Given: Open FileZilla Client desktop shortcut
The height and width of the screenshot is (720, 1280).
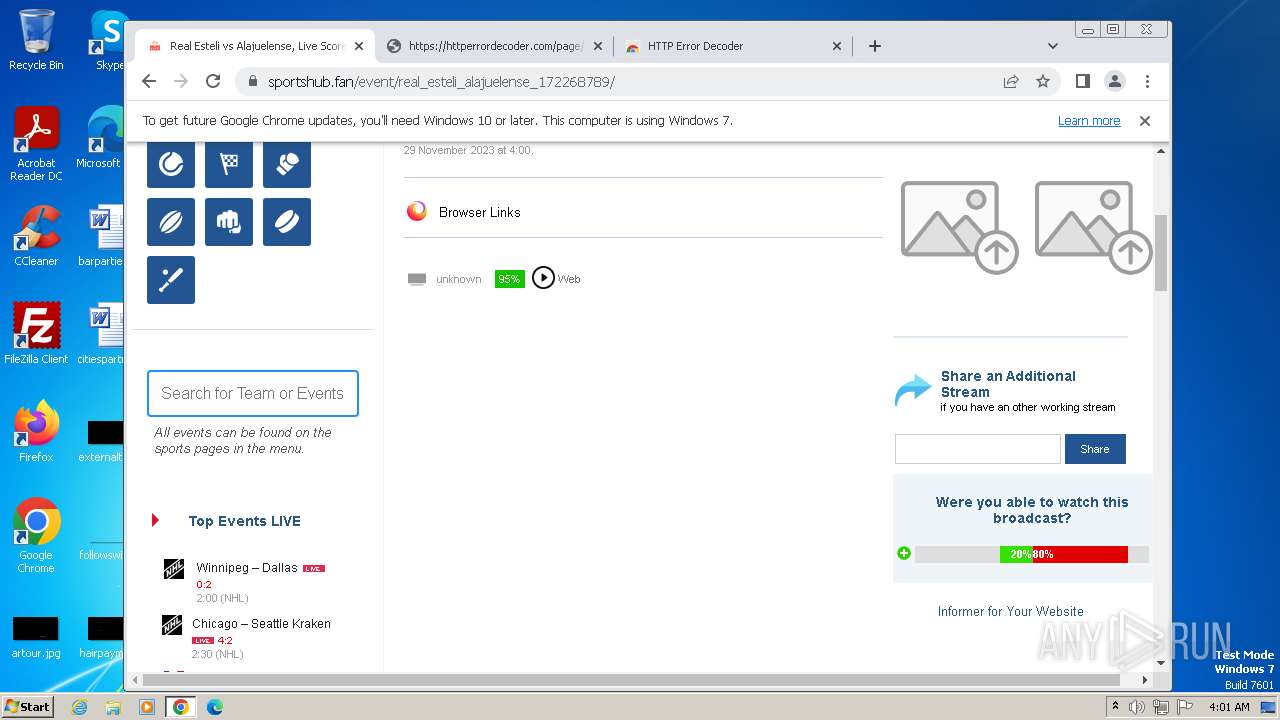Looking at the screenshot, I should tap(36, 334).
